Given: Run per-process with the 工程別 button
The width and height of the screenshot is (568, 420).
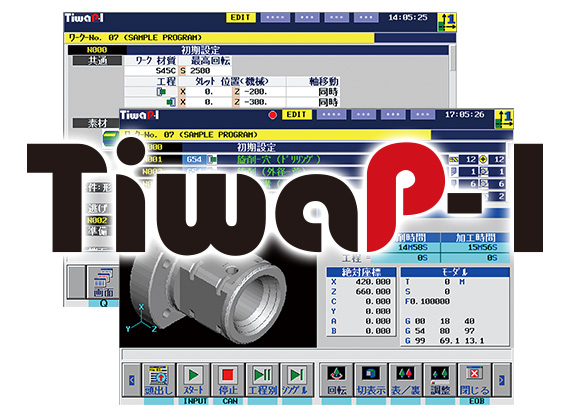Looking at the screenshot, I should [x=263, y=380].
